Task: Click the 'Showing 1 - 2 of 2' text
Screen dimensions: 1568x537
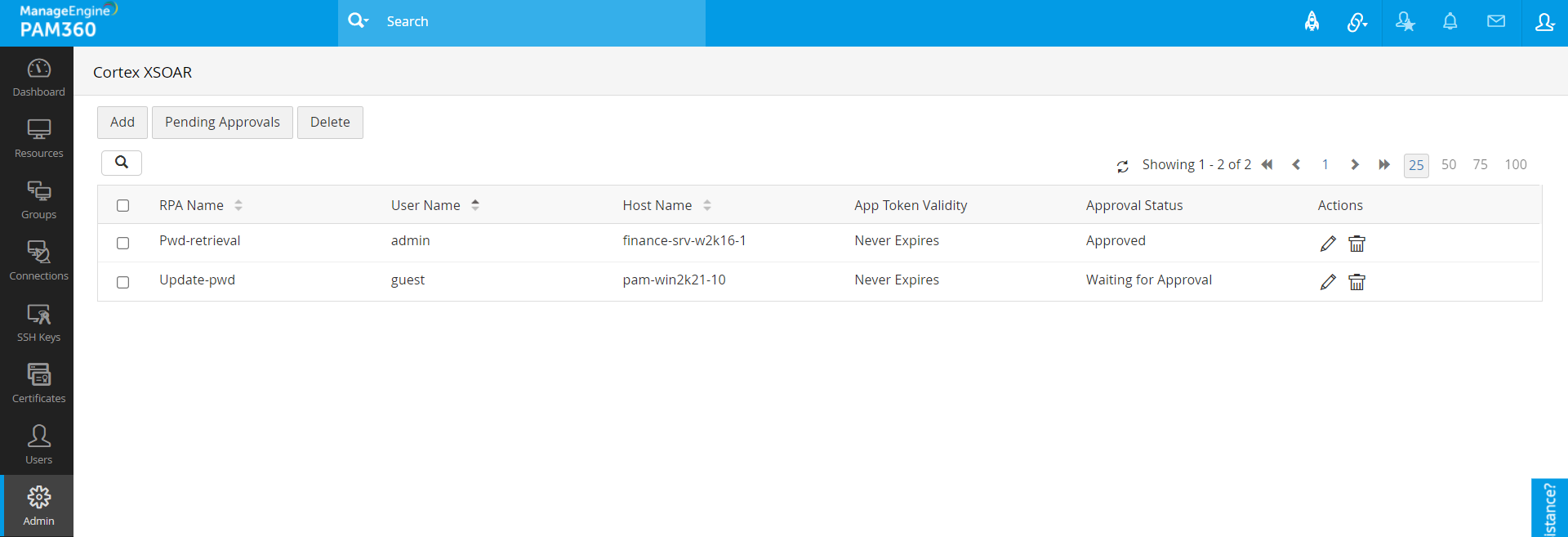Action: coord(1196,164)
